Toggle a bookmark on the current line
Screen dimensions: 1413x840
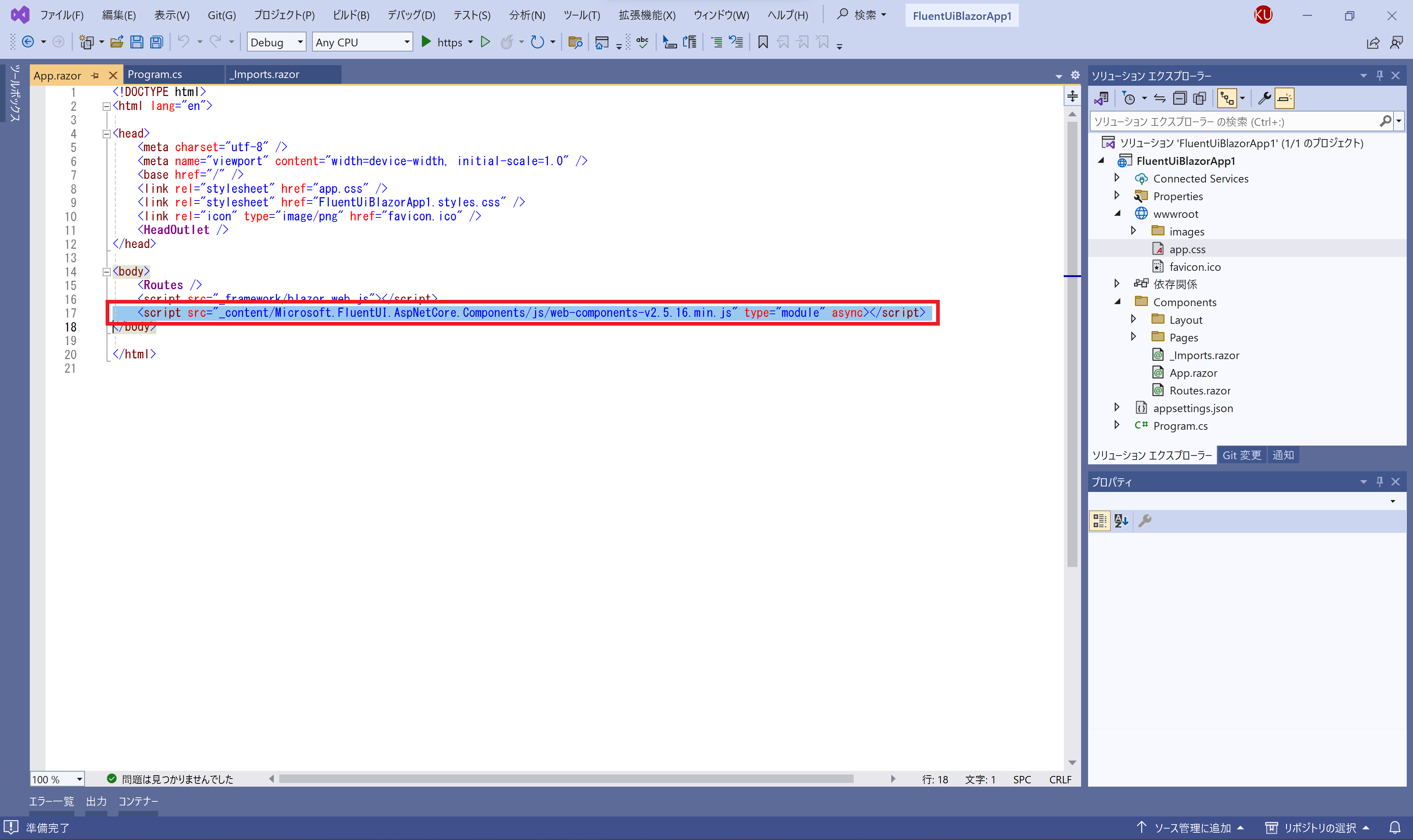tap(763, 42)
